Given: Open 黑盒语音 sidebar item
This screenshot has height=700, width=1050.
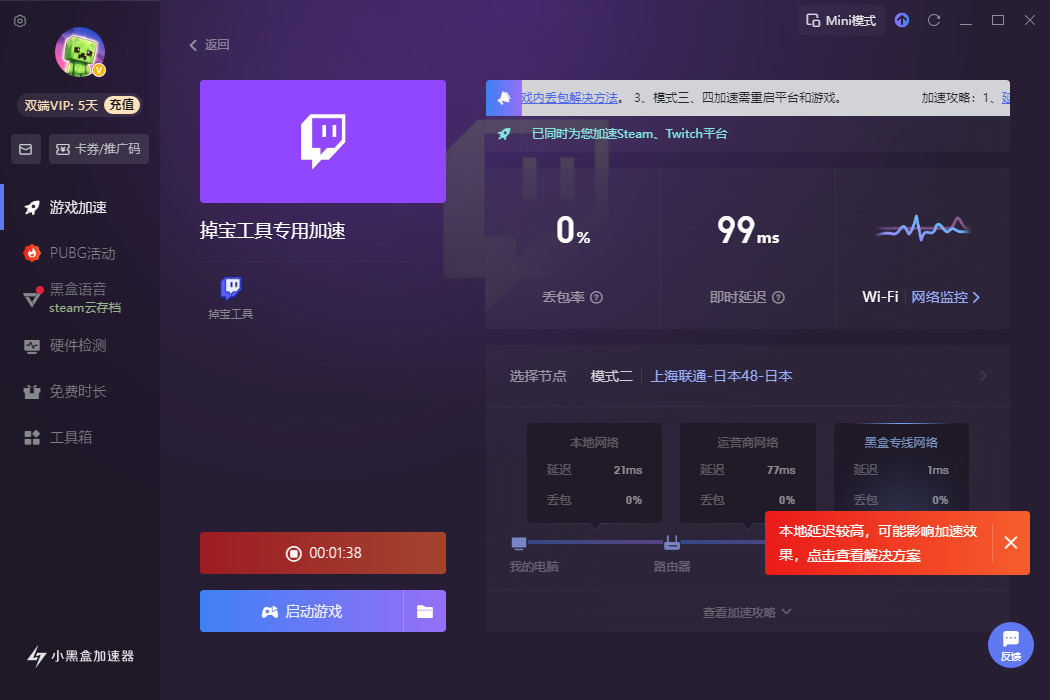Looking at the screenshot, I should click(x=78, y=289).
